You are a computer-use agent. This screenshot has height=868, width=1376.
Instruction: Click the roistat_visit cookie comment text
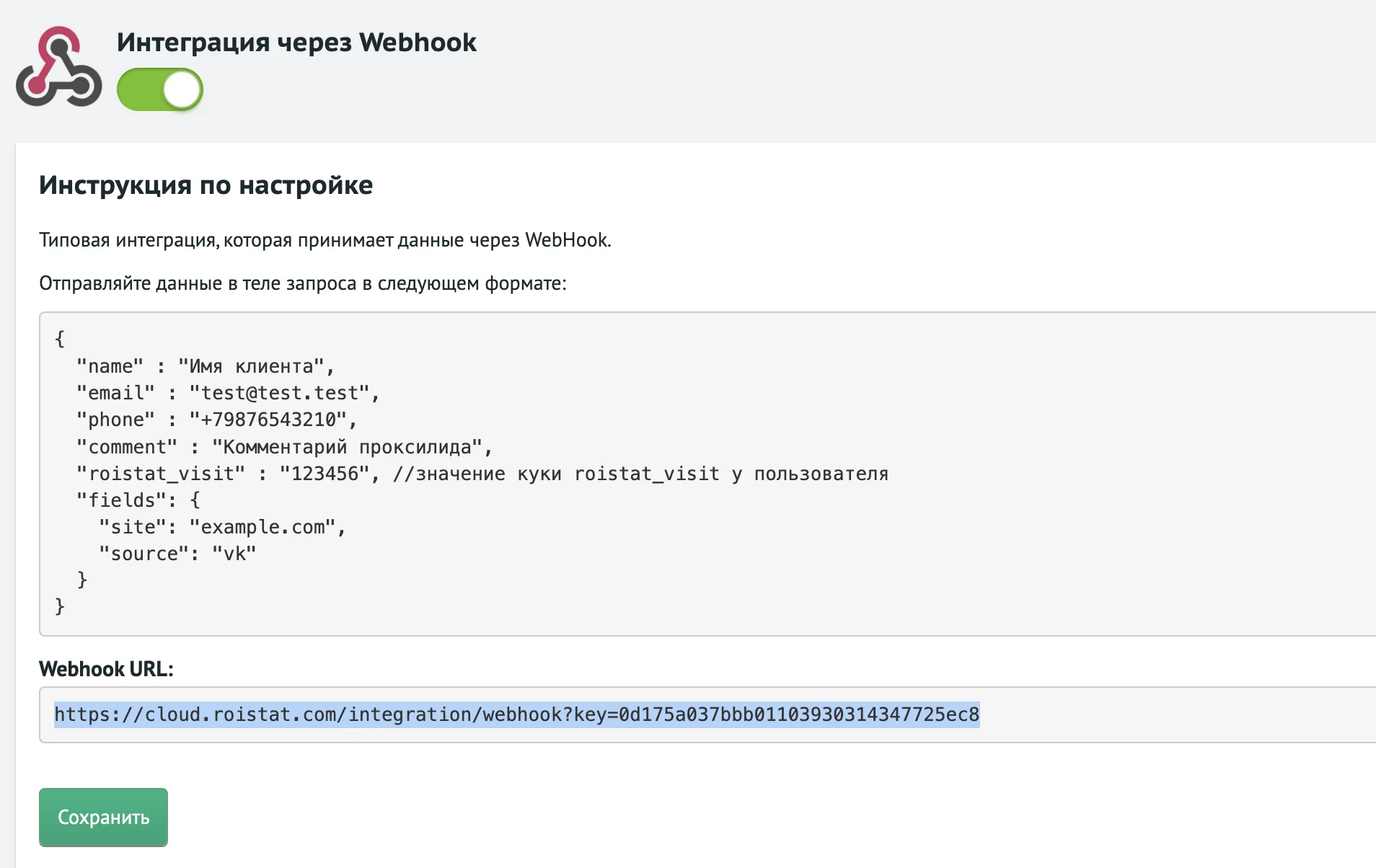pos(640,474)
